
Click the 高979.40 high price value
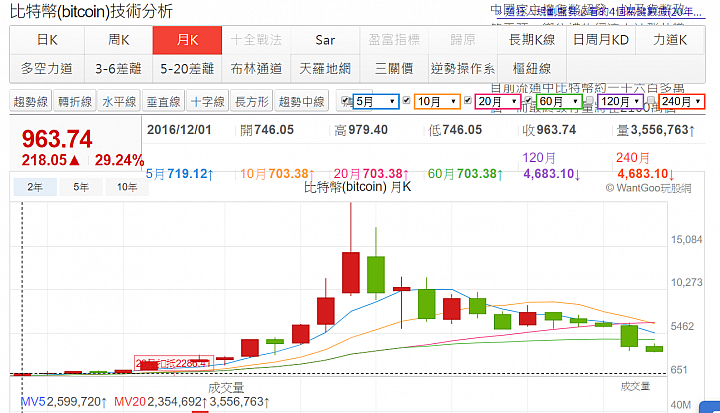(x=361, y=130)
